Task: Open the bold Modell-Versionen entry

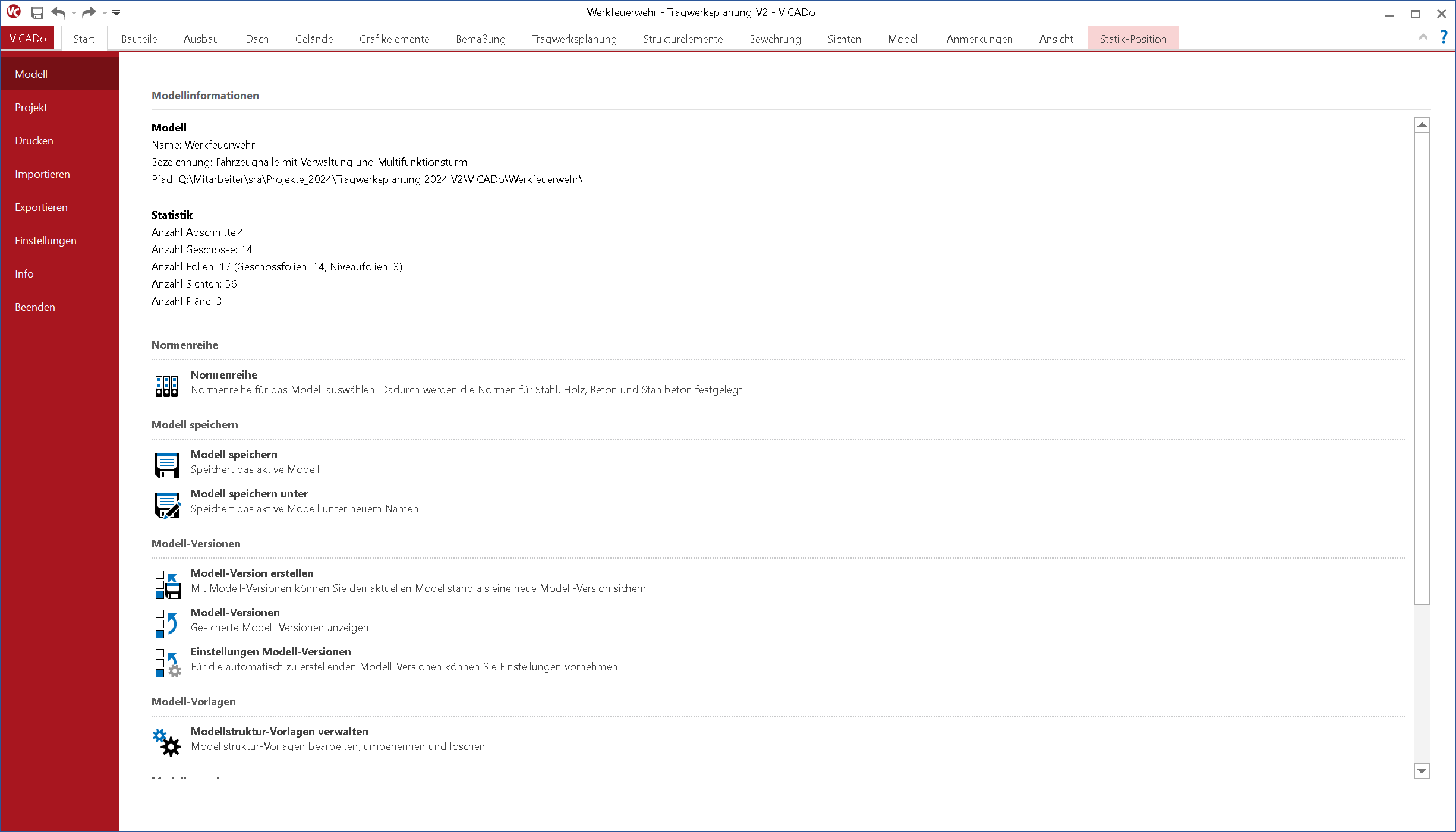Action: (x=235, y=612)
